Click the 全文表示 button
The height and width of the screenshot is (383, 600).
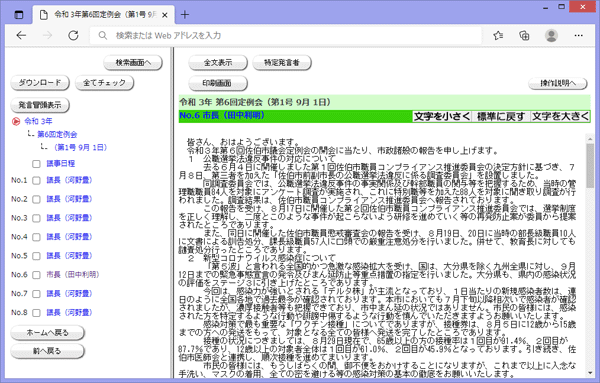[x=218, y=62]
